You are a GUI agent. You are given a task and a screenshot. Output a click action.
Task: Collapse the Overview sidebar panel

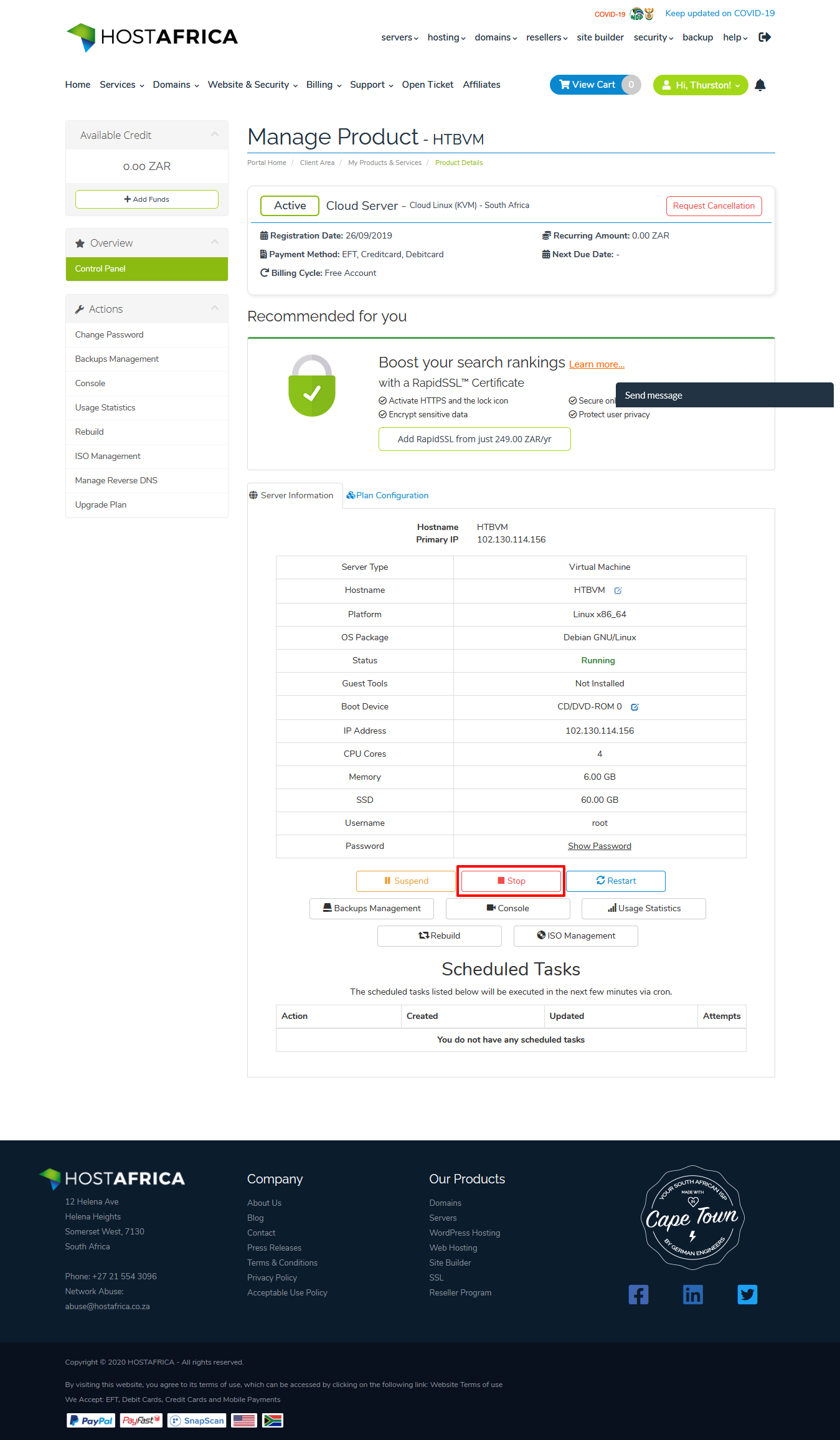tap(215, 242)
